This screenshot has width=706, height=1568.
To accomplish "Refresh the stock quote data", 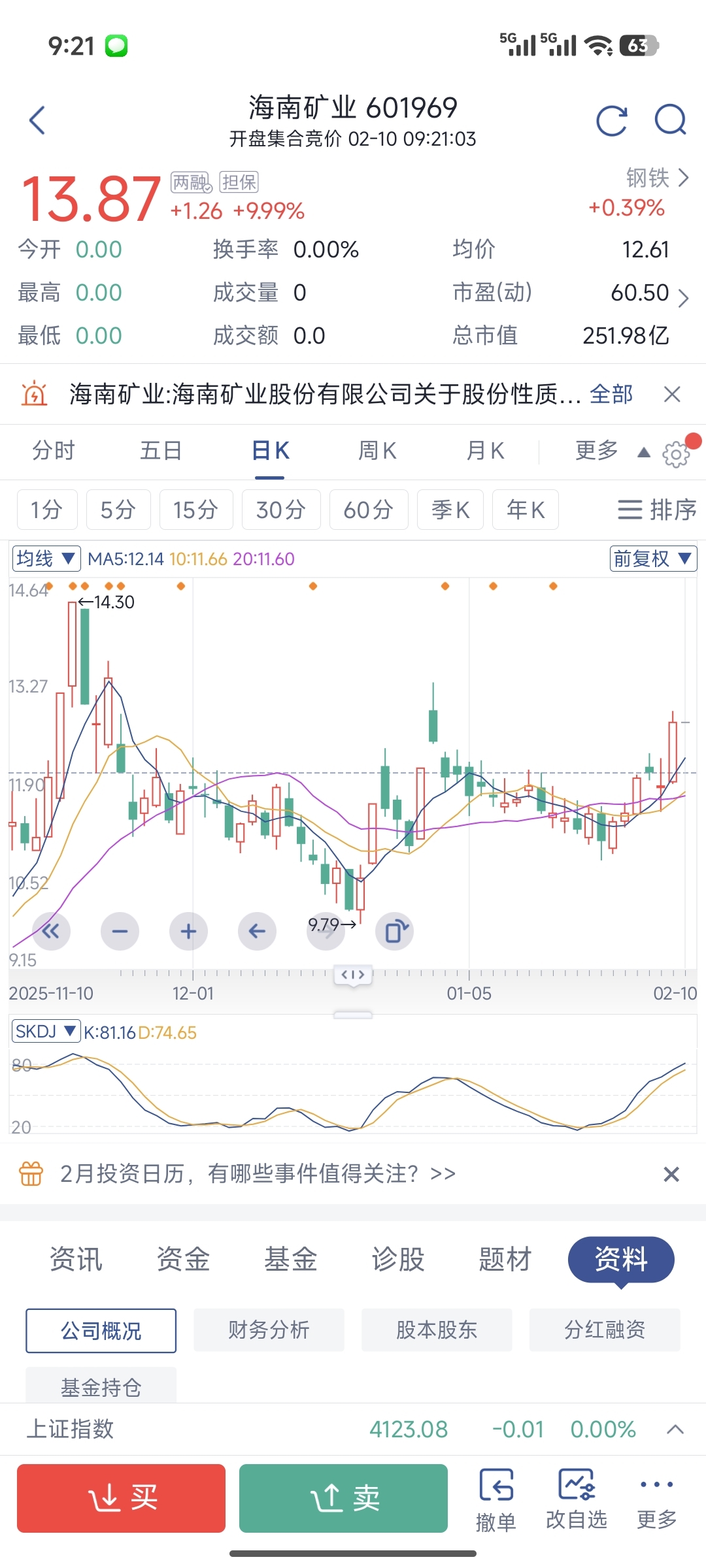I will pos(612,120).
